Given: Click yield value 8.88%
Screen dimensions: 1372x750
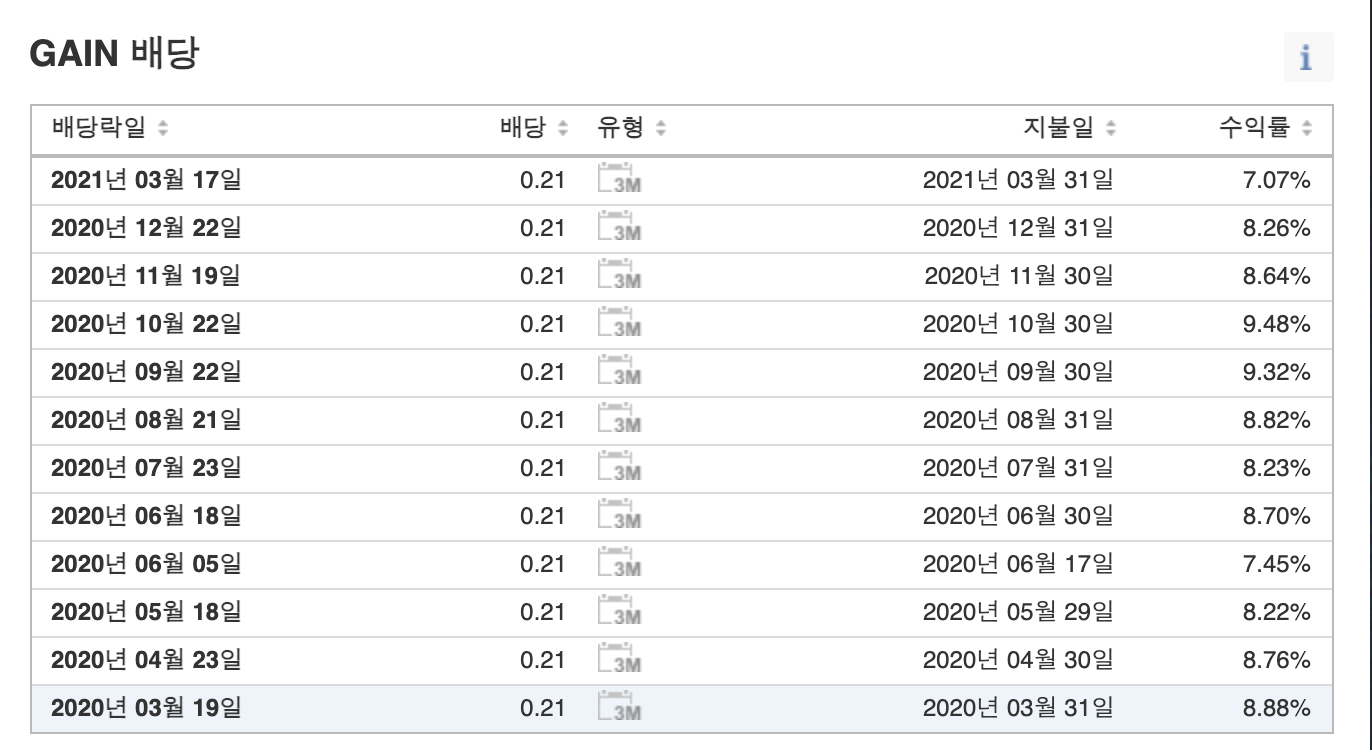Looking at the screenshot, I should tap(1277, 708).
